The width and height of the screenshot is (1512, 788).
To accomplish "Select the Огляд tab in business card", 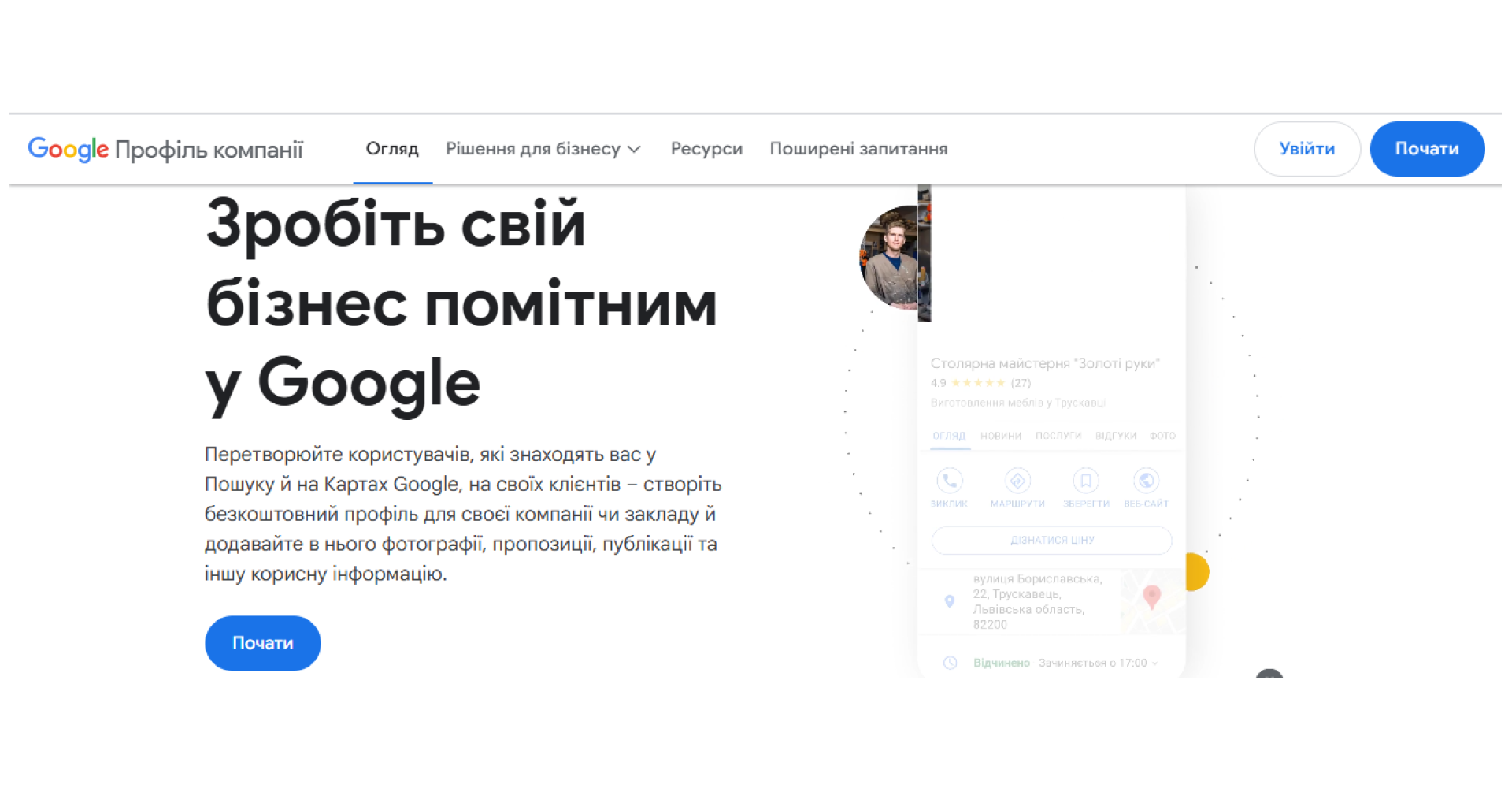I will (949, 436).
